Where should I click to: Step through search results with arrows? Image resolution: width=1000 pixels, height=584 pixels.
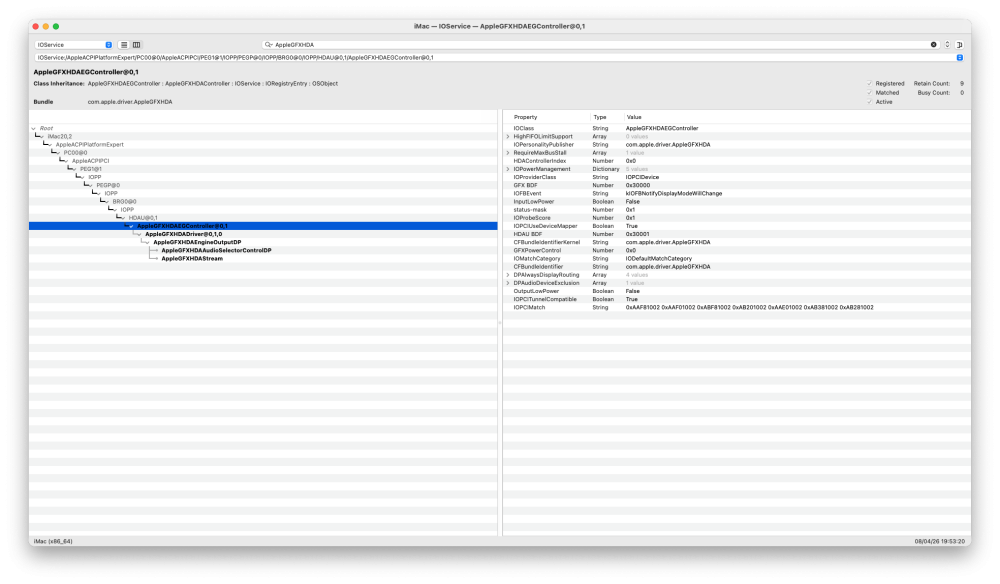pos(947,45)
